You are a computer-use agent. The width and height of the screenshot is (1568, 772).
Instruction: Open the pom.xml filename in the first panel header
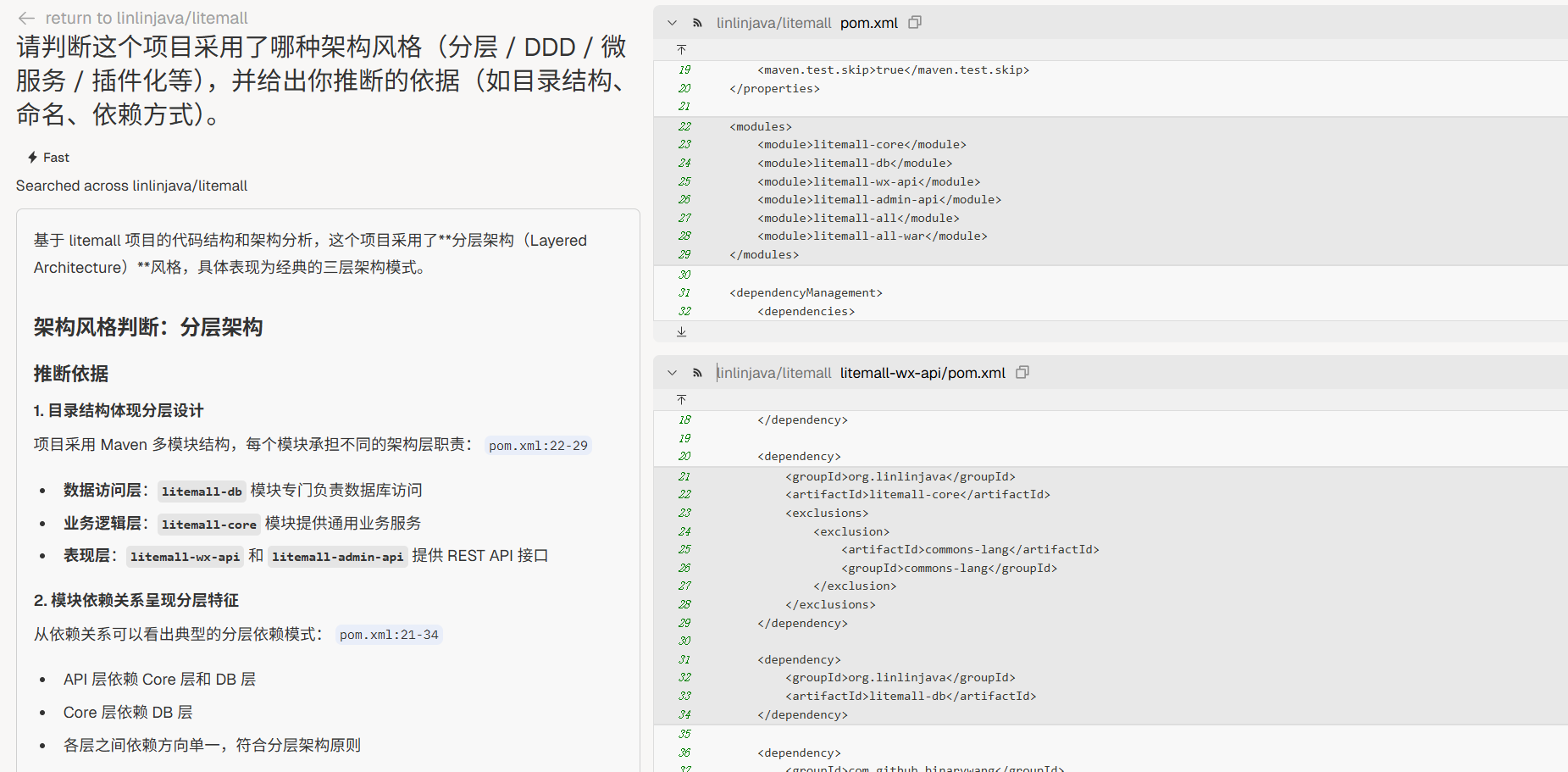(x=868, y=23)
